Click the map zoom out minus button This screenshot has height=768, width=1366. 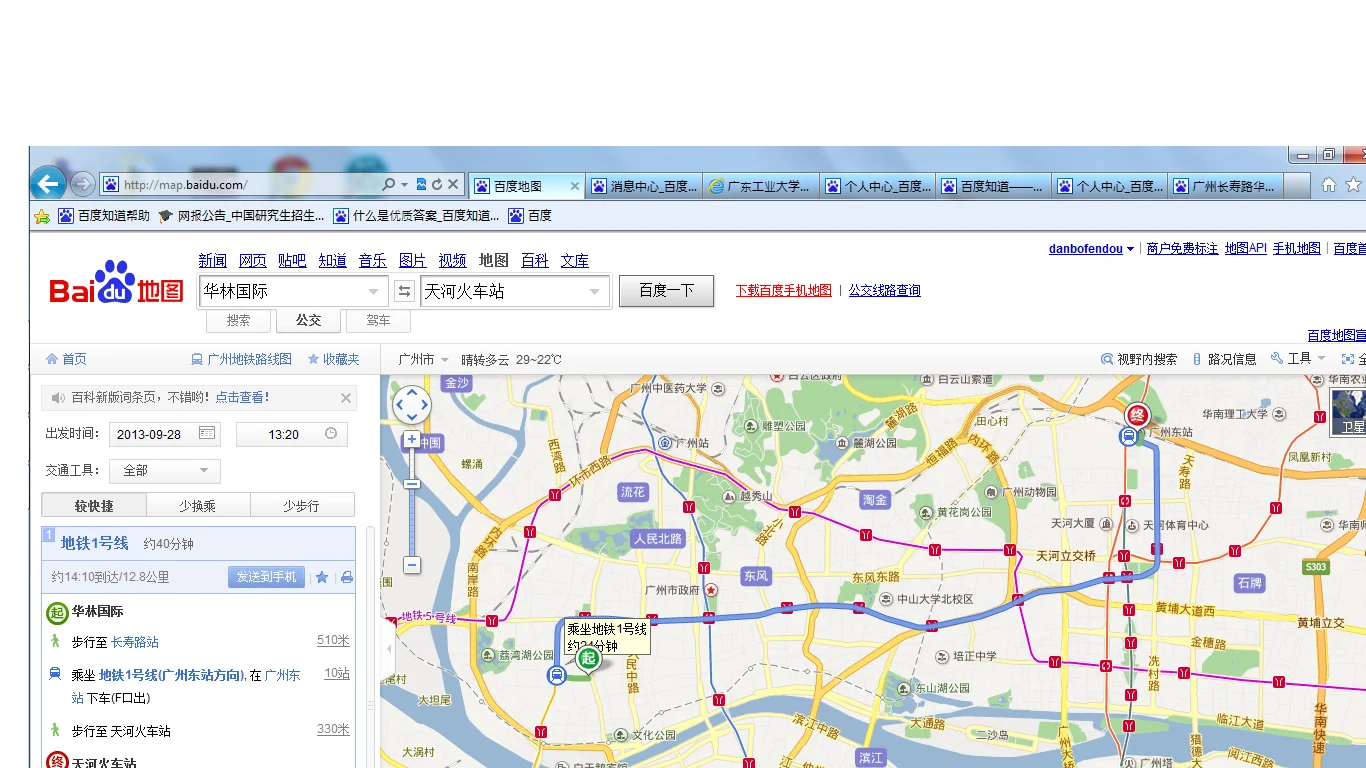coord(411,565)
